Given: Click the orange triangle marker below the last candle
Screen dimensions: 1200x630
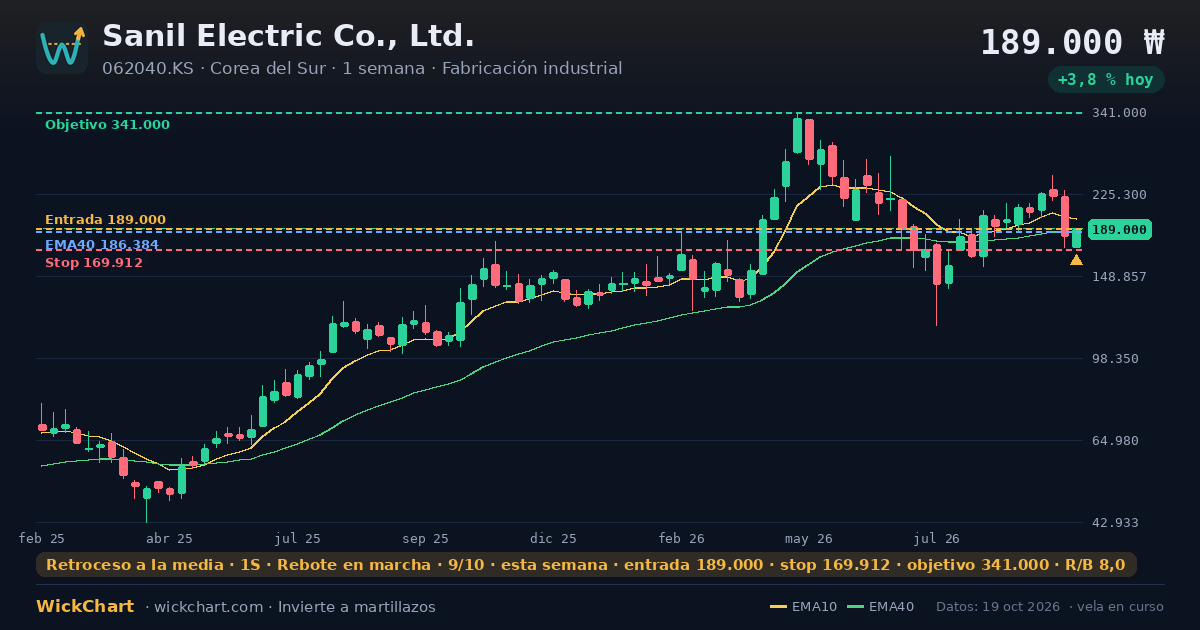Looking at the screenshot, I should click(1076, 260).
